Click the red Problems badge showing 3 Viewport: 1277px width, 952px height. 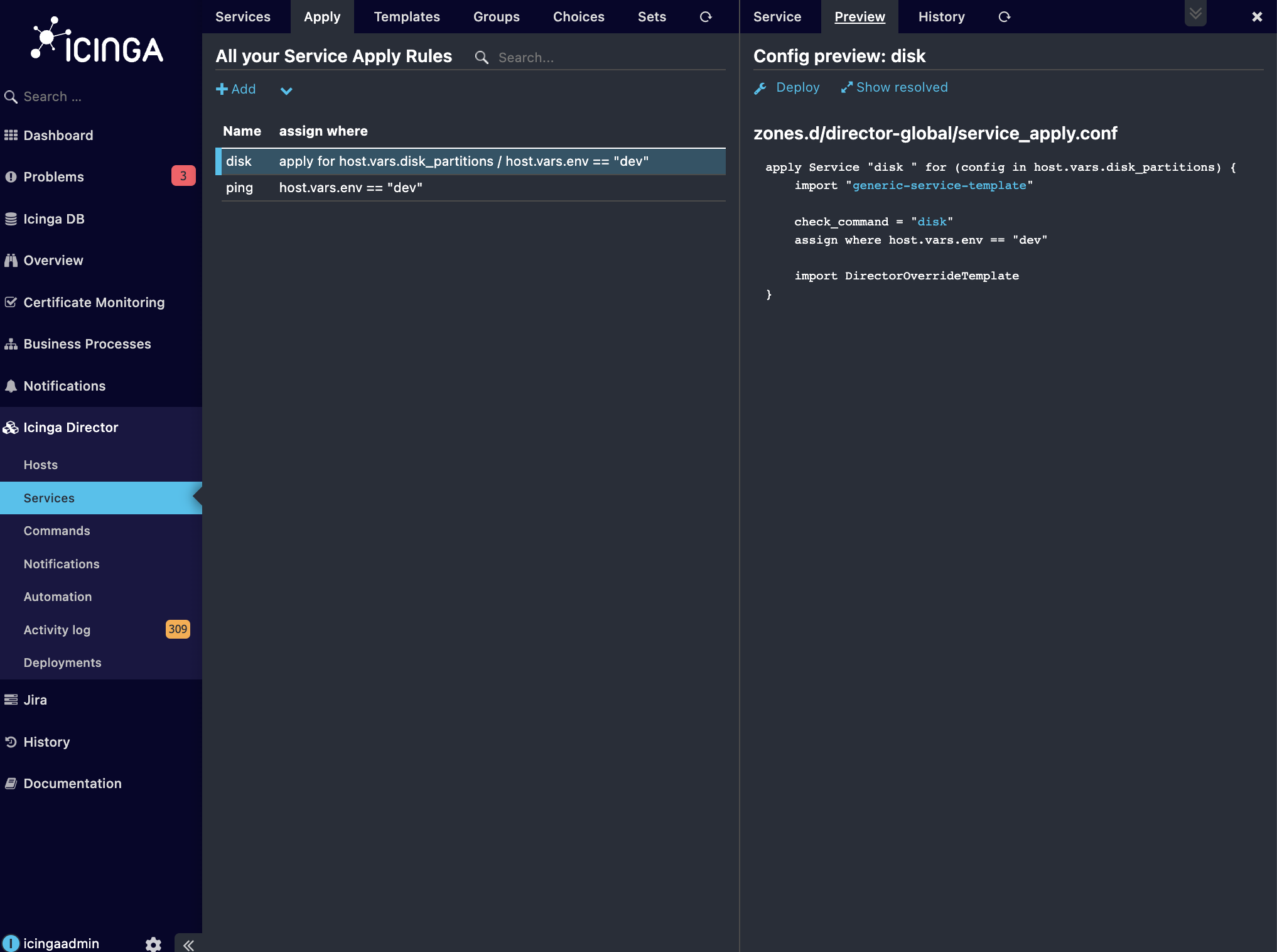[x=183, y=176]
